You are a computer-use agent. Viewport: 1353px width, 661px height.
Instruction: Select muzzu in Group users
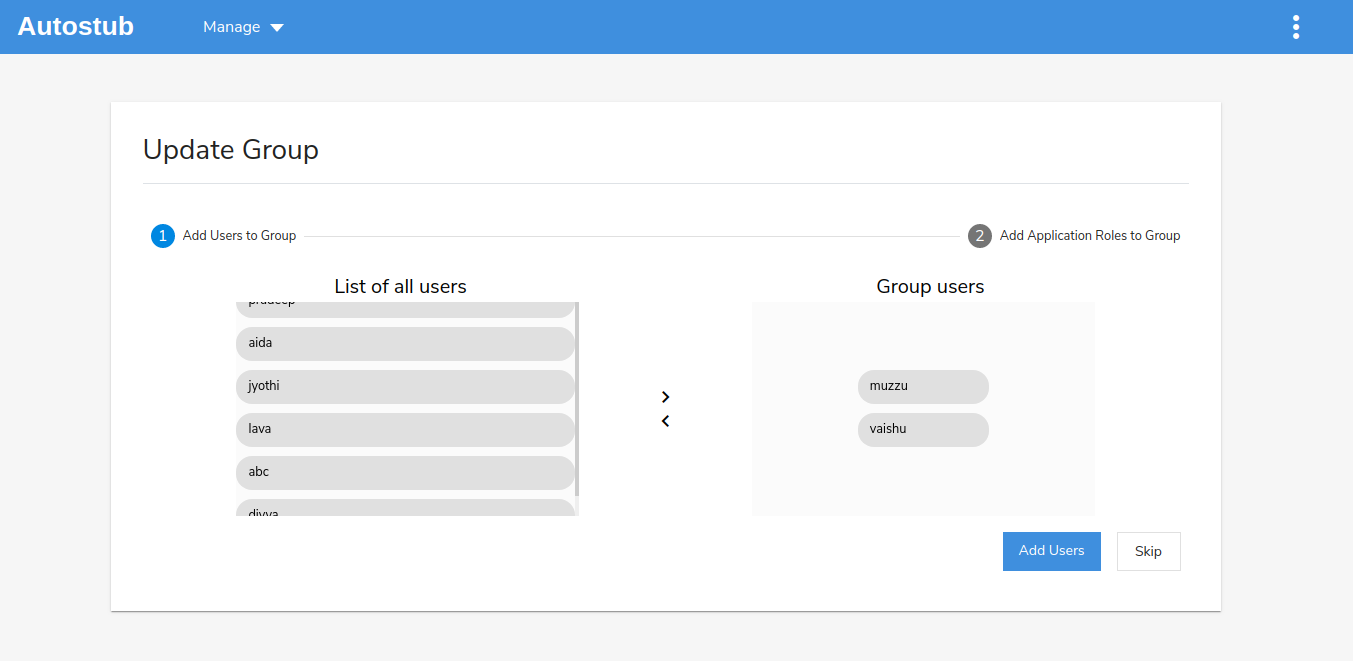[923, 386]
